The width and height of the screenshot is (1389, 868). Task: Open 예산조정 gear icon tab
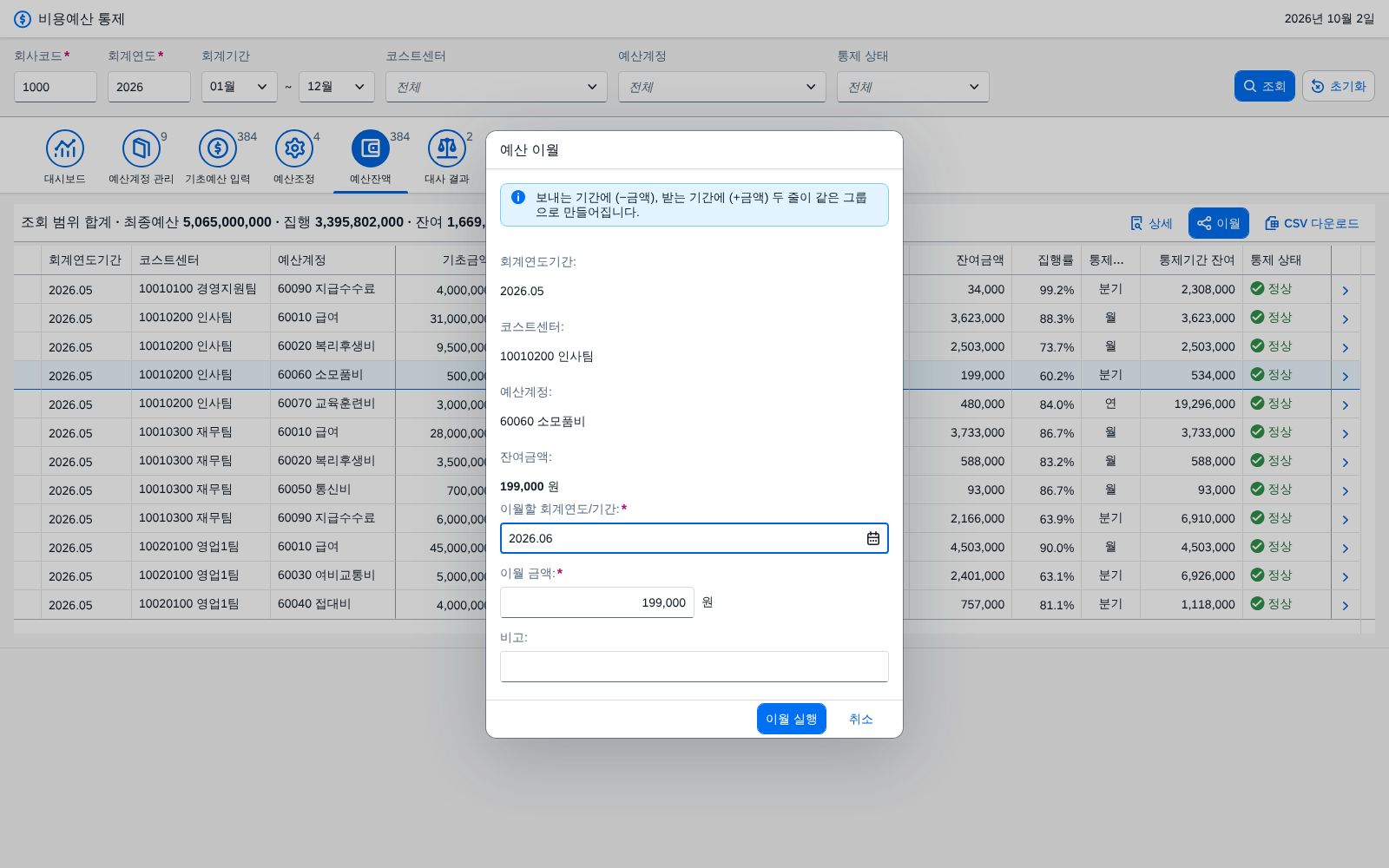(x=294, y=149)
